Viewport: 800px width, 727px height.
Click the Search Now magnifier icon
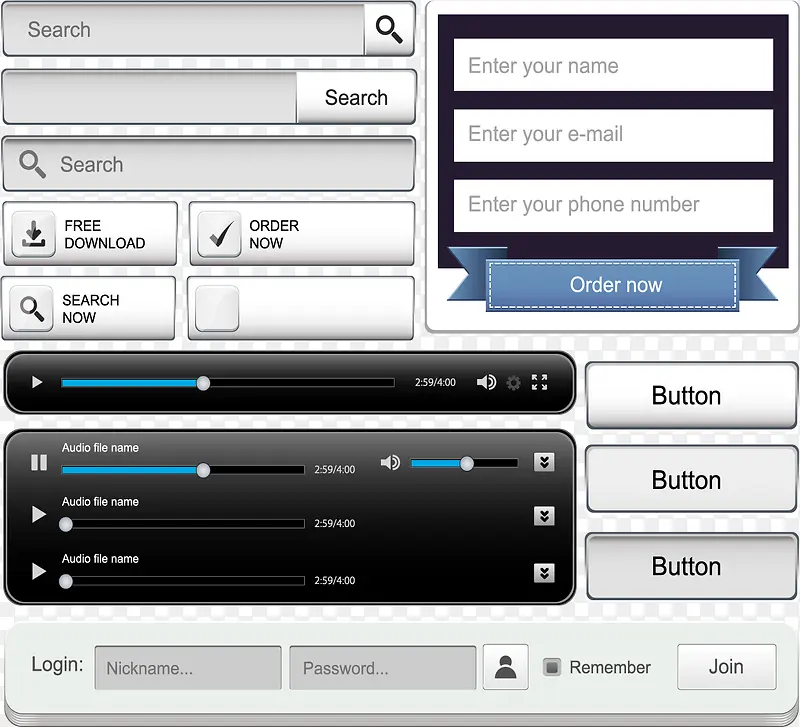(32, 308)
